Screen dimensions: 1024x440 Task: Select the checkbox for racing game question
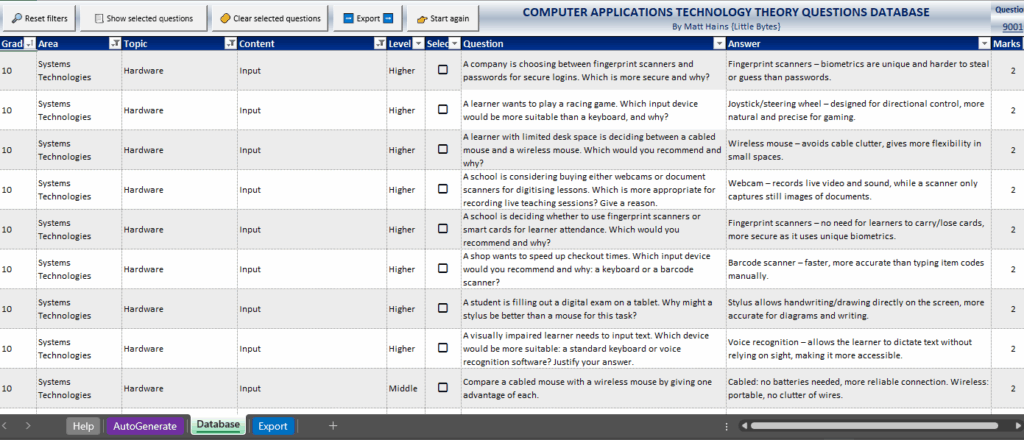point(443,110)
